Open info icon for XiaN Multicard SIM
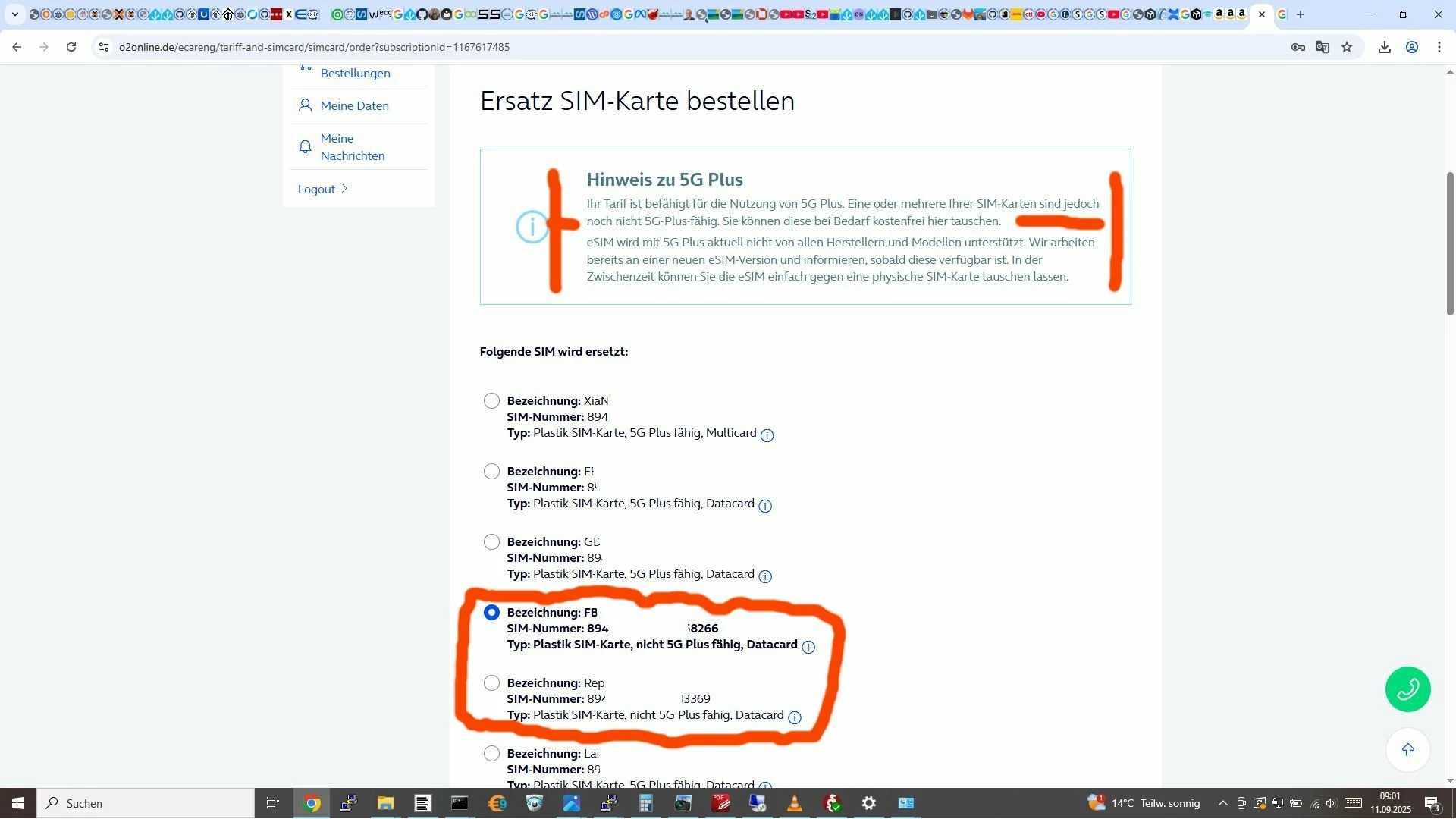The height and width of the screenshot is (819, 1456). [x=767, y=435]
